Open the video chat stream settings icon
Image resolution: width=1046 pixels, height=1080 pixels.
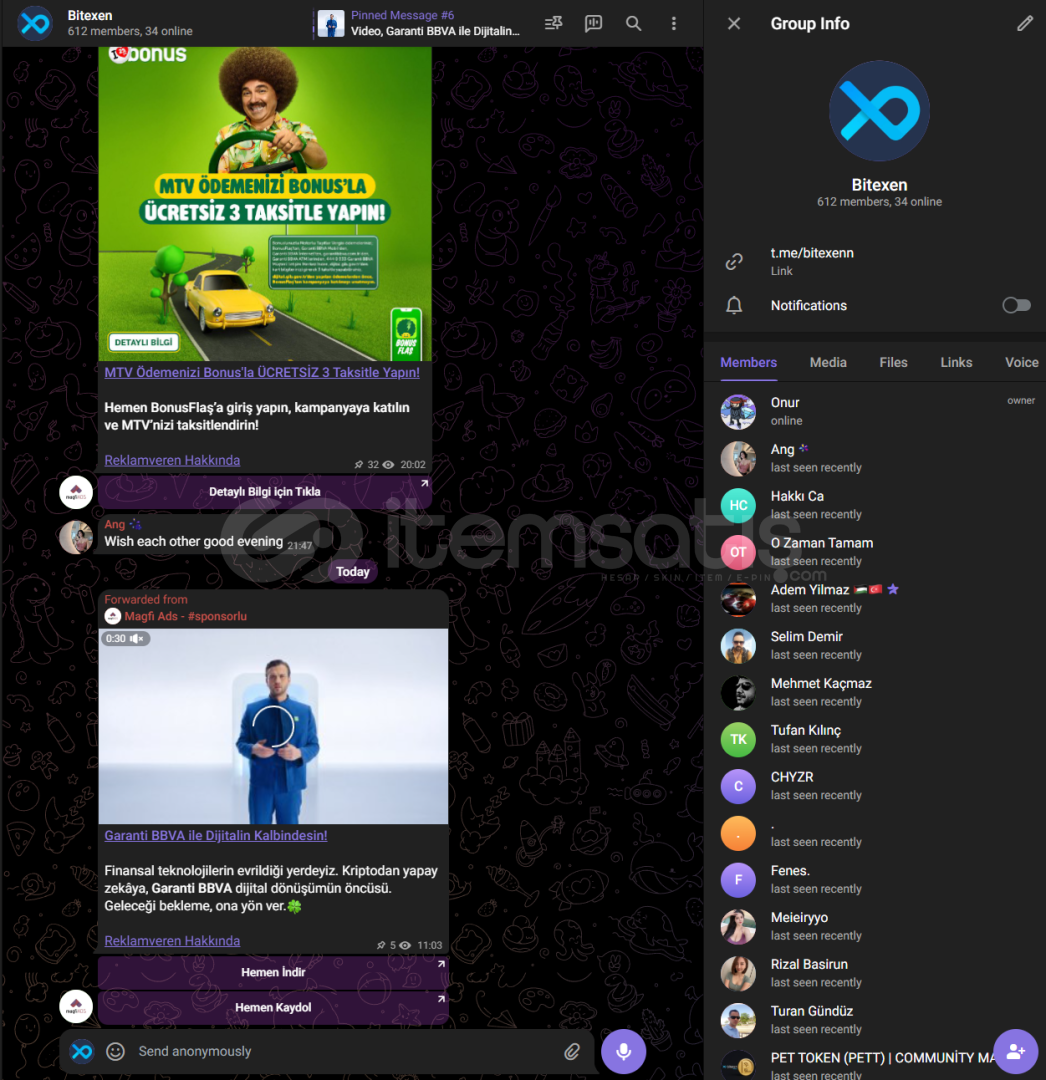pyautogui.click(x=554, y=23)
